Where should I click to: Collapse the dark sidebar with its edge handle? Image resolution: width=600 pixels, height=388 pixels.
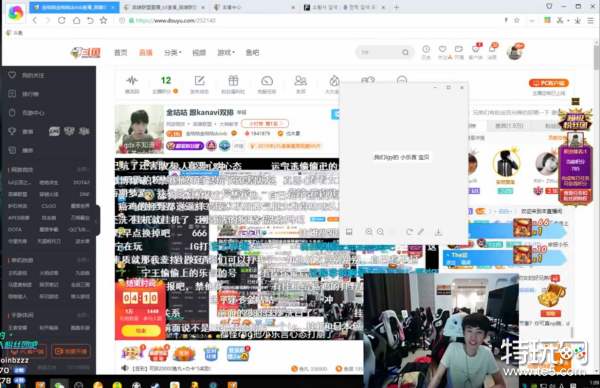point(98,220)
